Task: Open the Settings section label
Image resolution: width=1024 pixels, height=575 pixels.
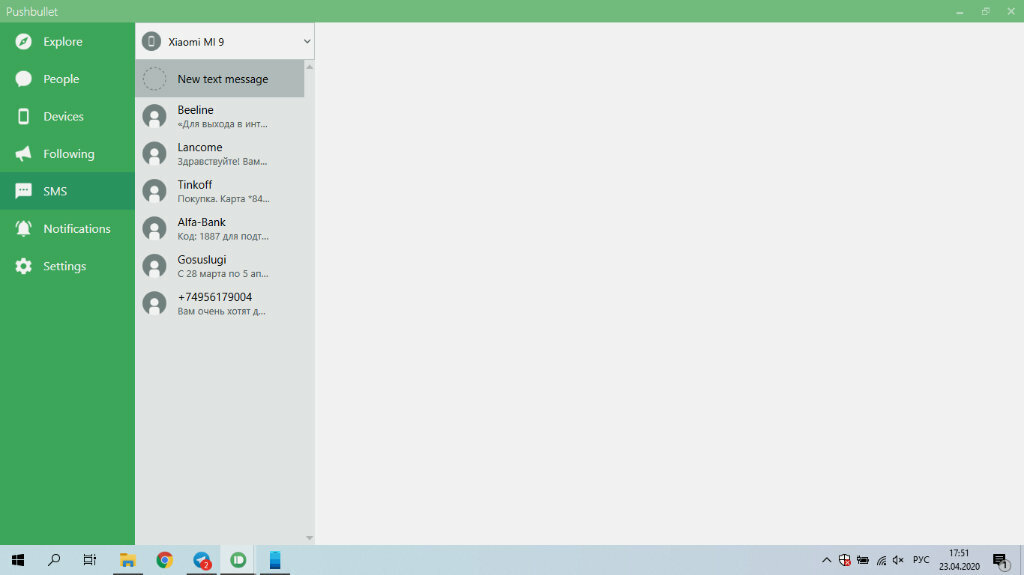Action: [65, 266]
